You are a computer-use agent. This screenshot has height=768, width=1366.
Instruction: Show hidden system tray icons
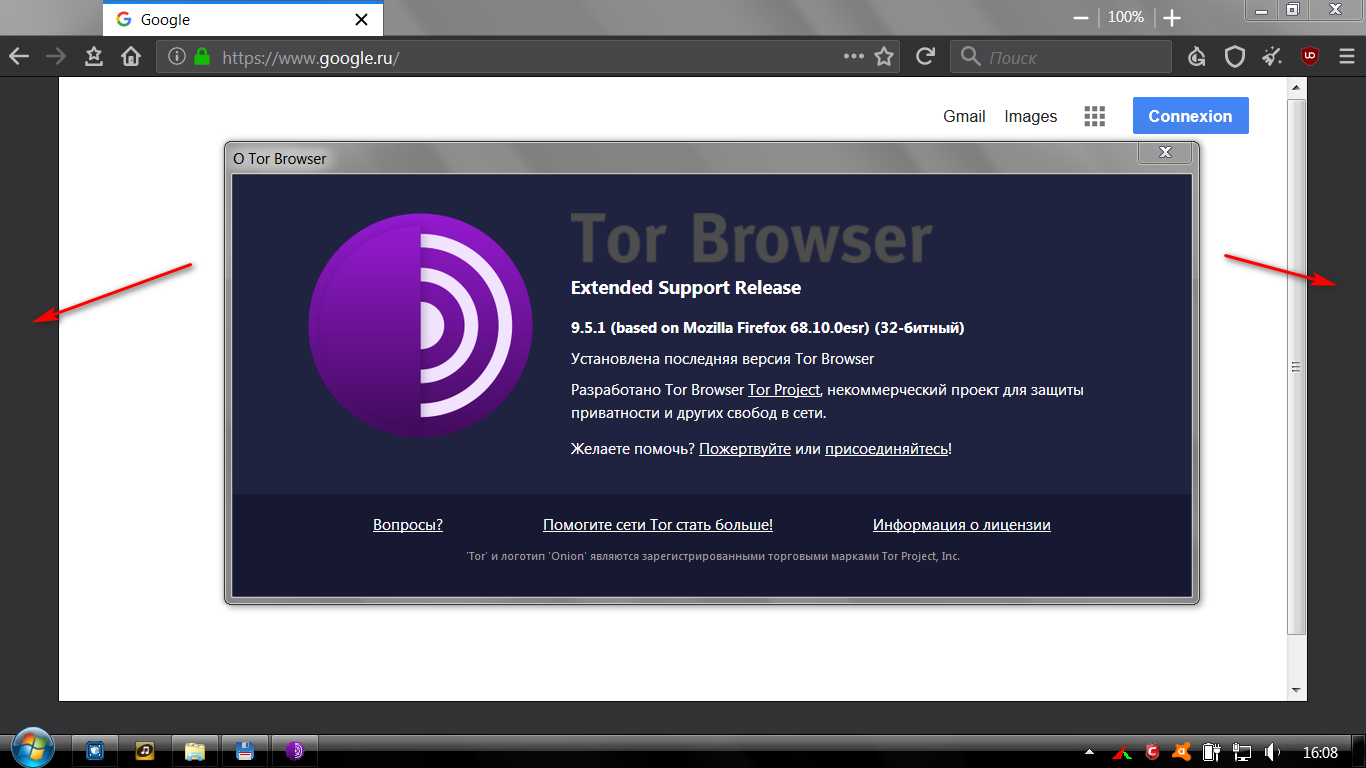(x=1090, y=751)
